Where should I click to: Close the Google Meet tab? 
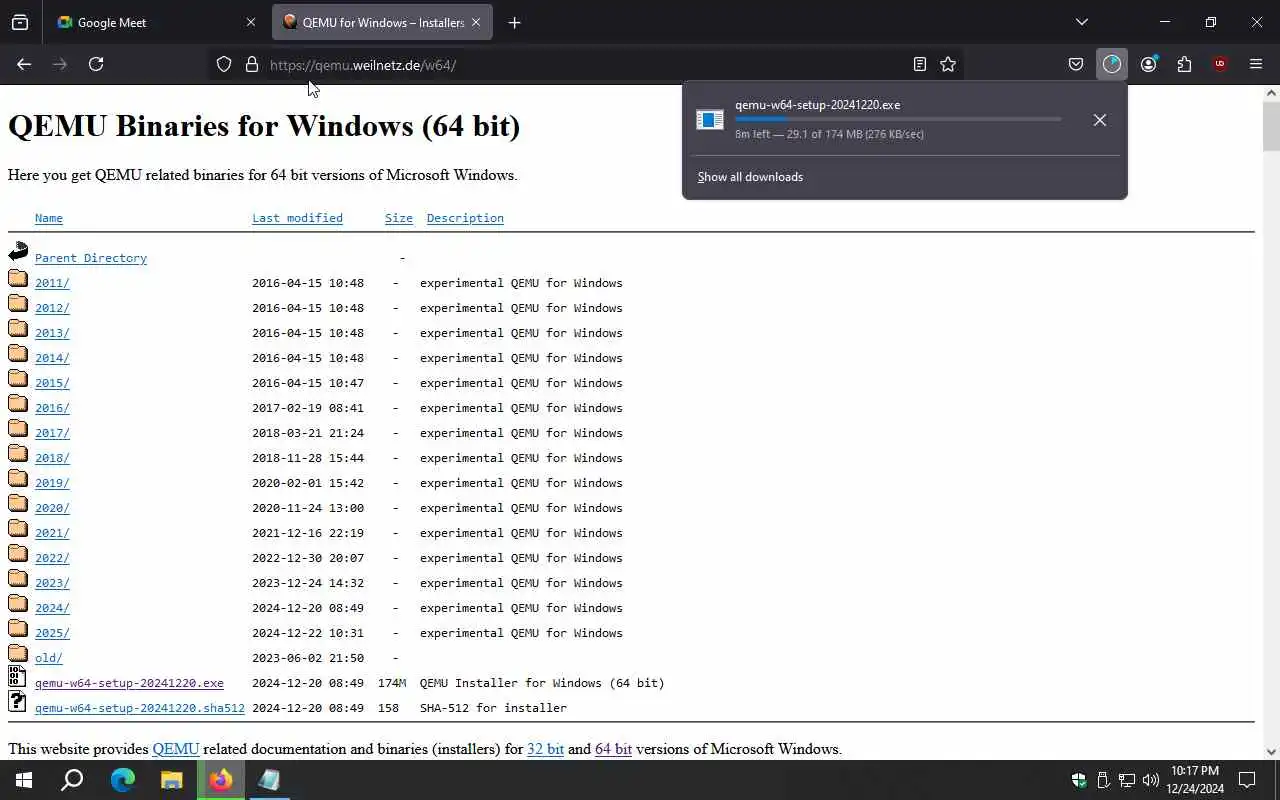point(251,22)
